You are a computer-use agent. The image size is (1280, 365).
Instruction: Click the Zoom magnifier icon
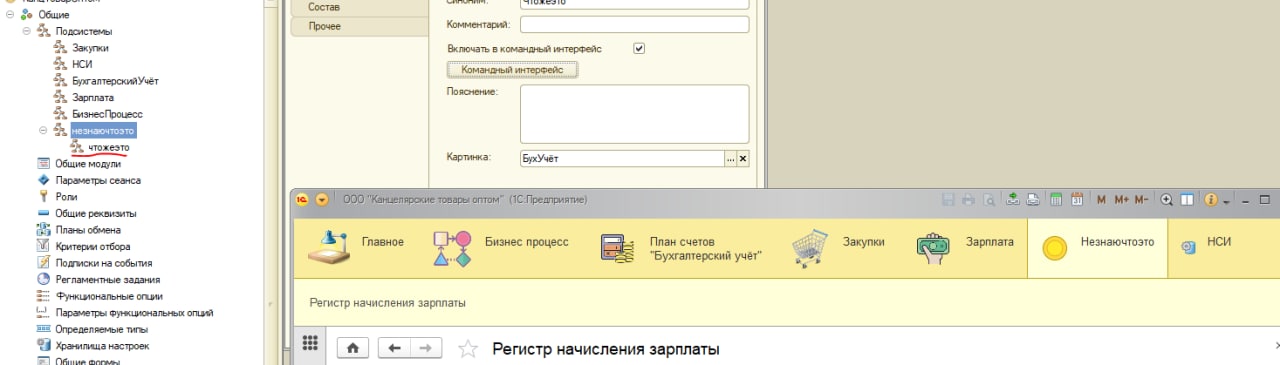[x=1166, y=200]
